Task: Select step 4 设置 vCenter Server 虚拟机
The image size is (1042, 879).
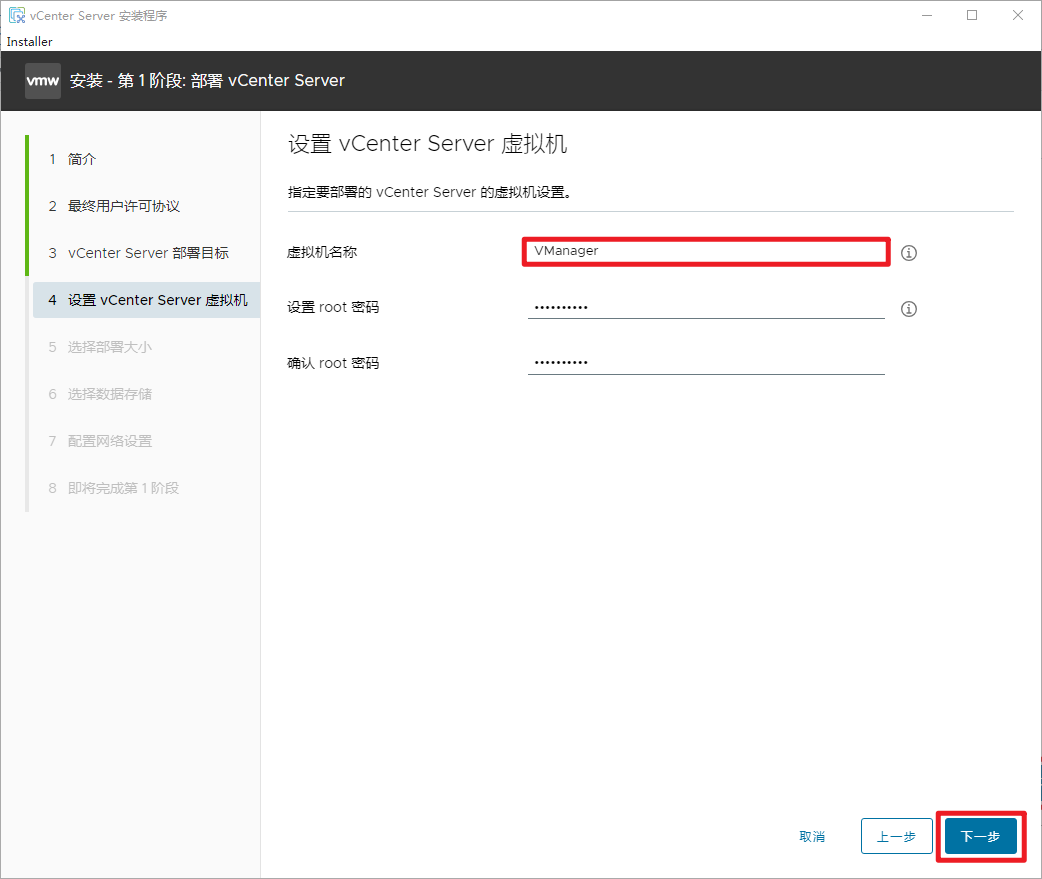Action: [157, 300]
